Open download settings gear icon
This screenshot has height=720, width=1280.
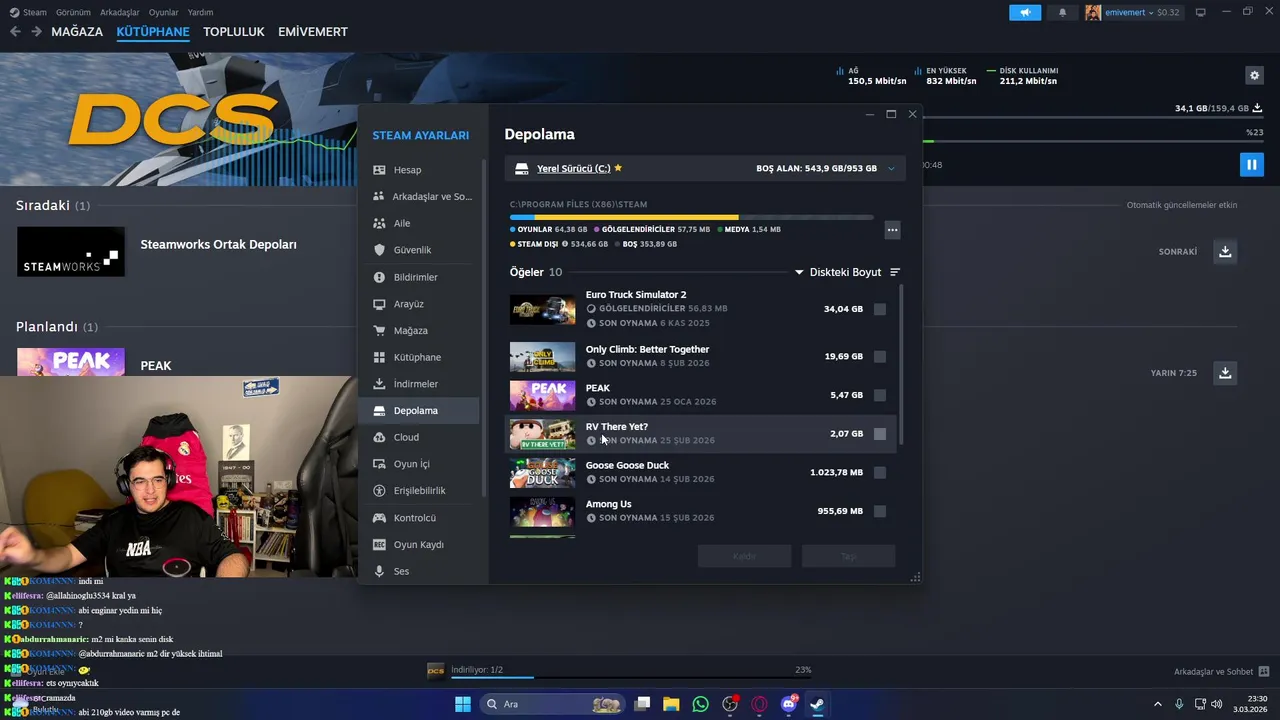tap(1254, 75)
